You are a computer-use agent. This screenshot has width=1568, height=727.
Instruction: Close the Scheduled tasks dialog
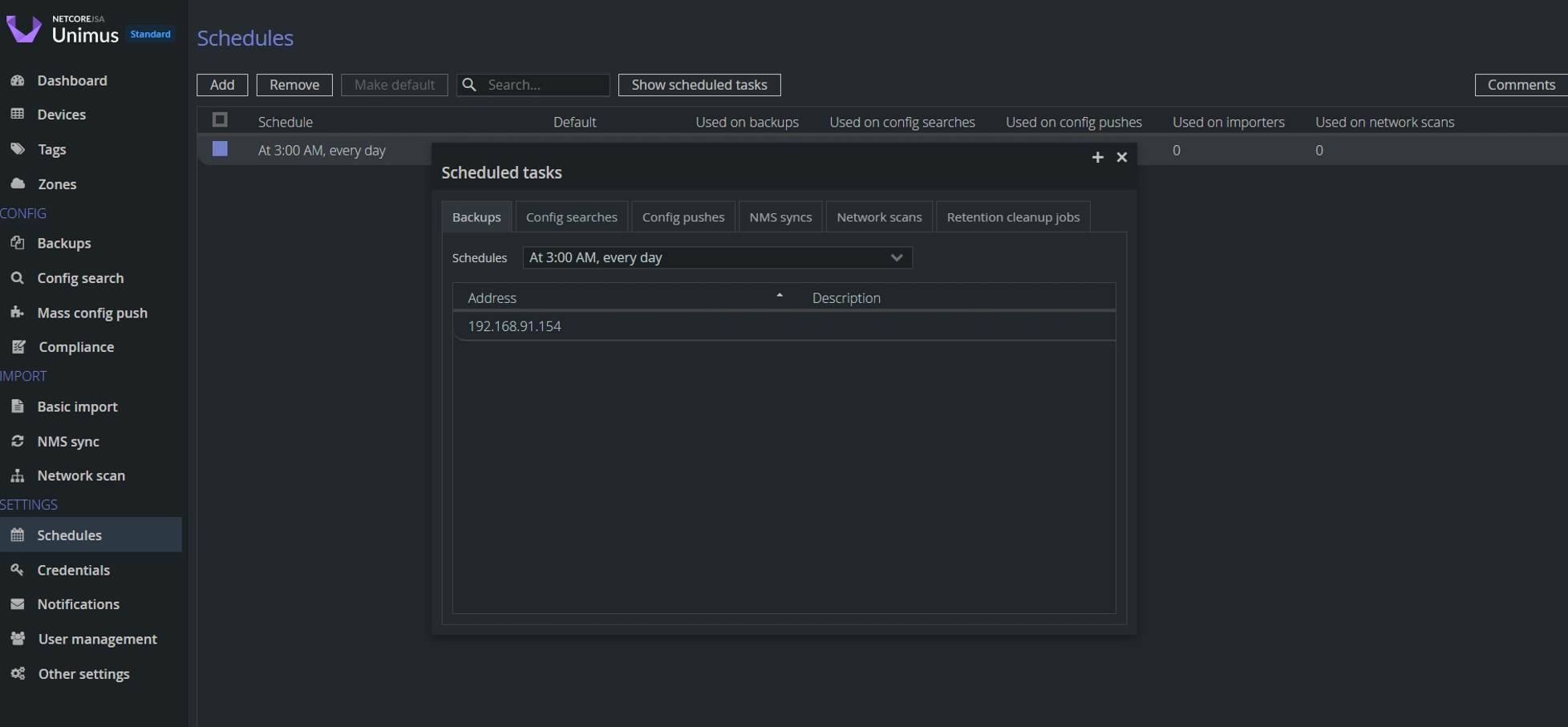1122,157
